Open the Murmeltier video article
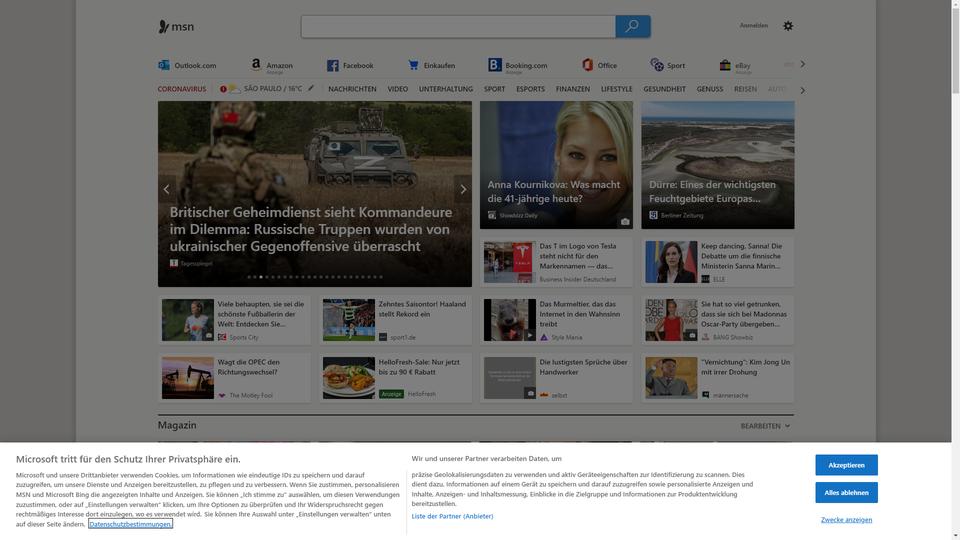 pos(556,320)
